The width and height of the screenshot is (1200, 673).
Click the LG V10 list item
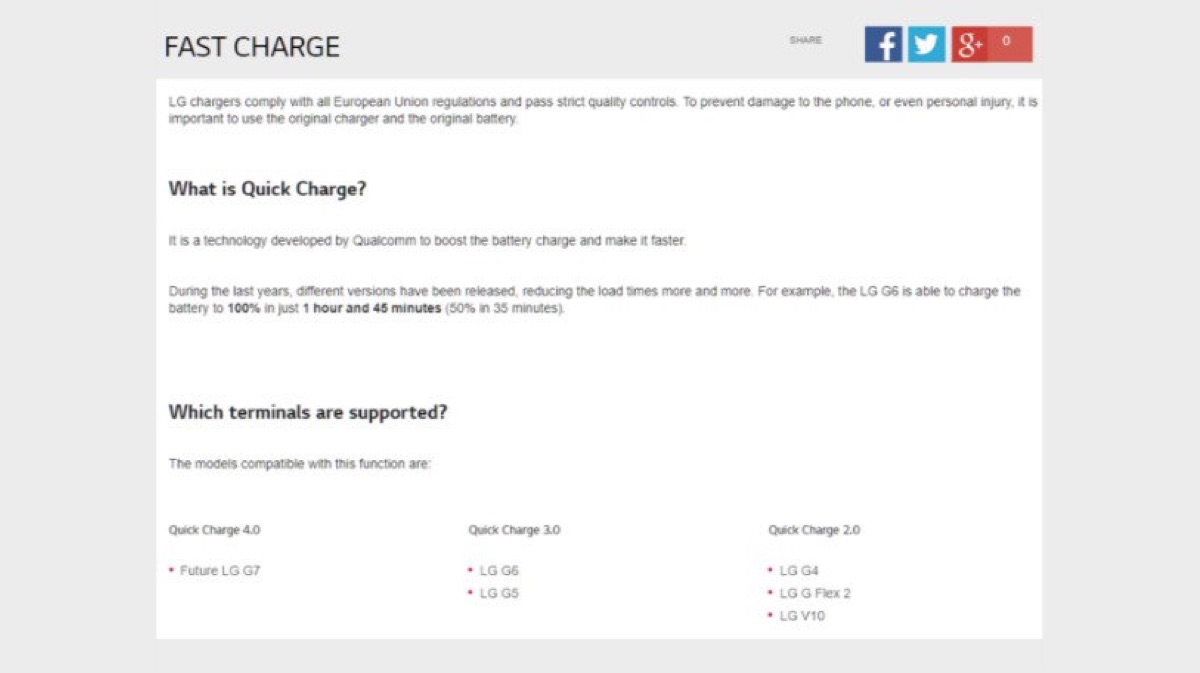pyautogui.click(x=802, y=616)
